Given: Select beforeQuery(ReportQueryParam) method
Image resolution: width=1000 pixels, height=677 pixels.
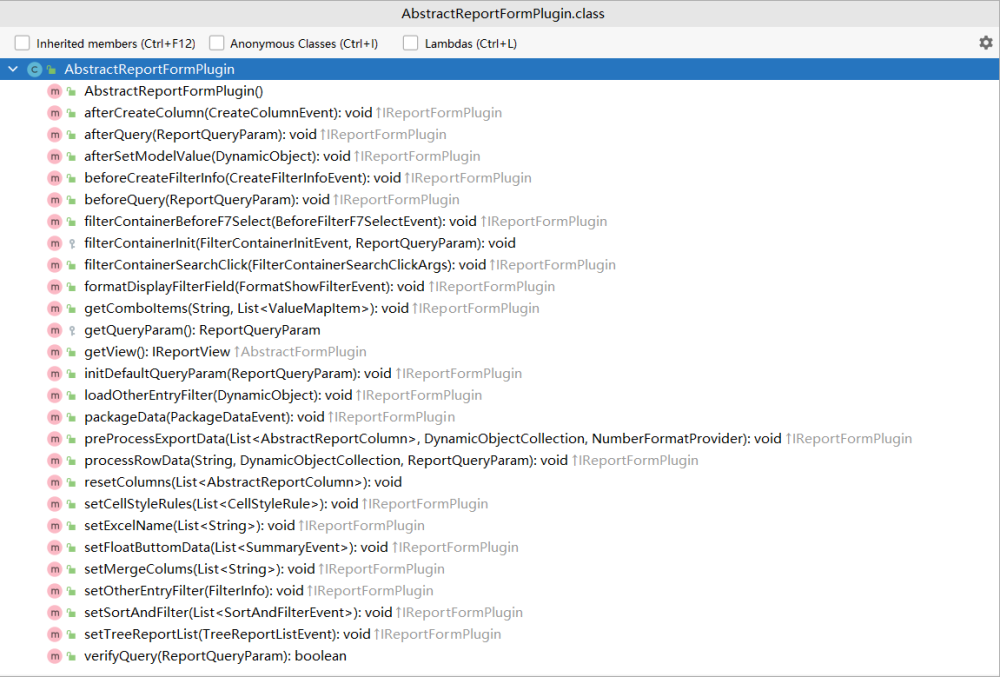Looking at the screenshot, I should click(499, 200).
